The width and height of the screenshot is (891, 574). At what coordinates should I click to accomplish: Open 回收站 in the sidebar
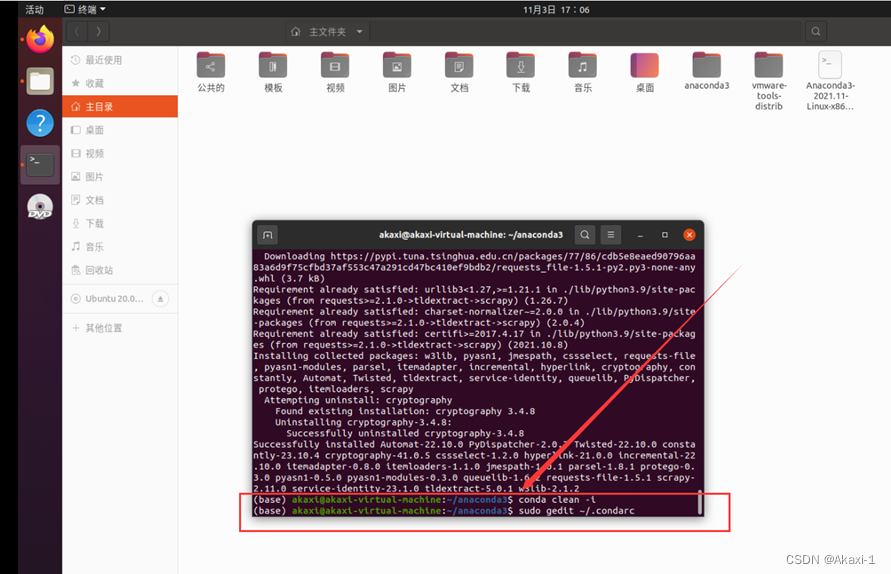click(x=120, y=270)
